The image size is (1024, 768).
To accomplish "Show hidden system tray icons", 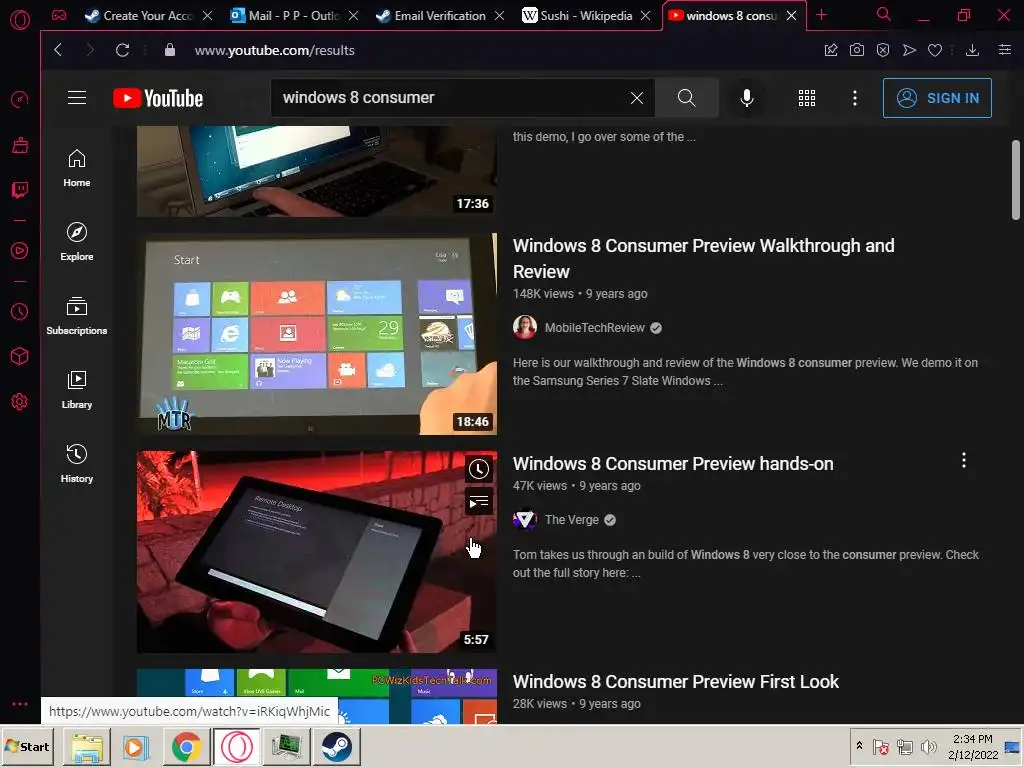I will tap(859, 746).
